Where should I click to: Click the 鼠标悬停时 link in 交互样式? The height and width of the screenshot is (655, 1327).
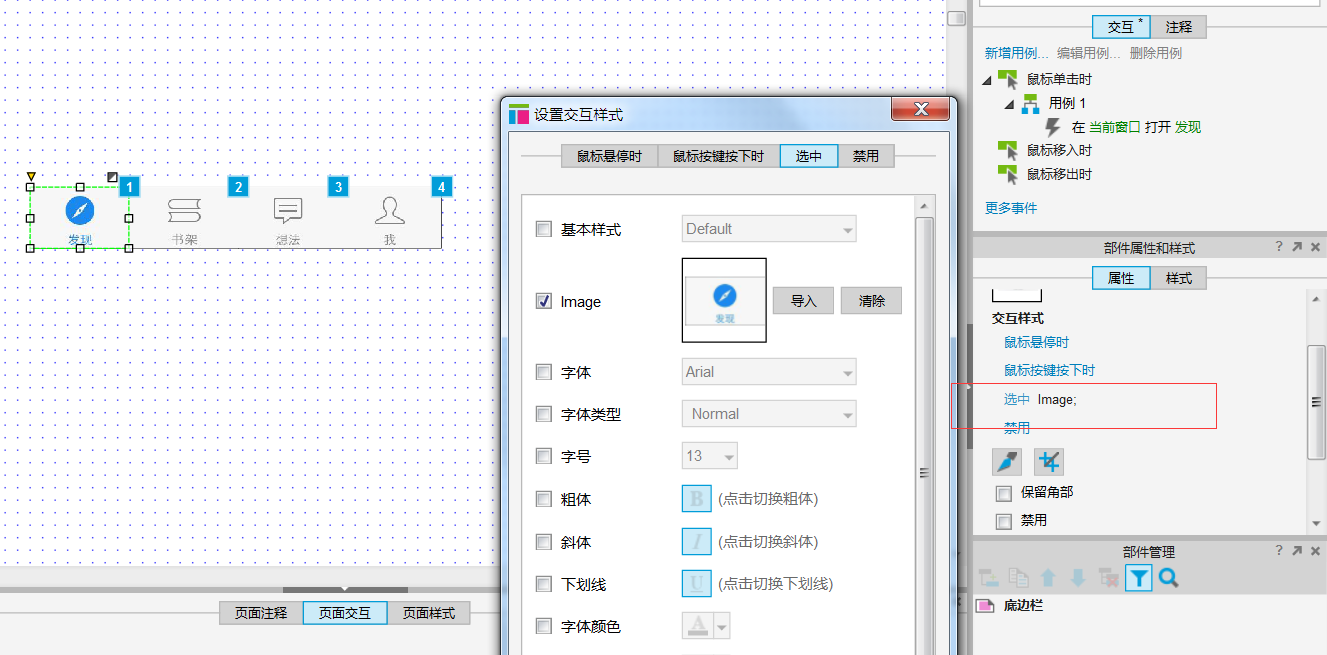pos(1036,343)
